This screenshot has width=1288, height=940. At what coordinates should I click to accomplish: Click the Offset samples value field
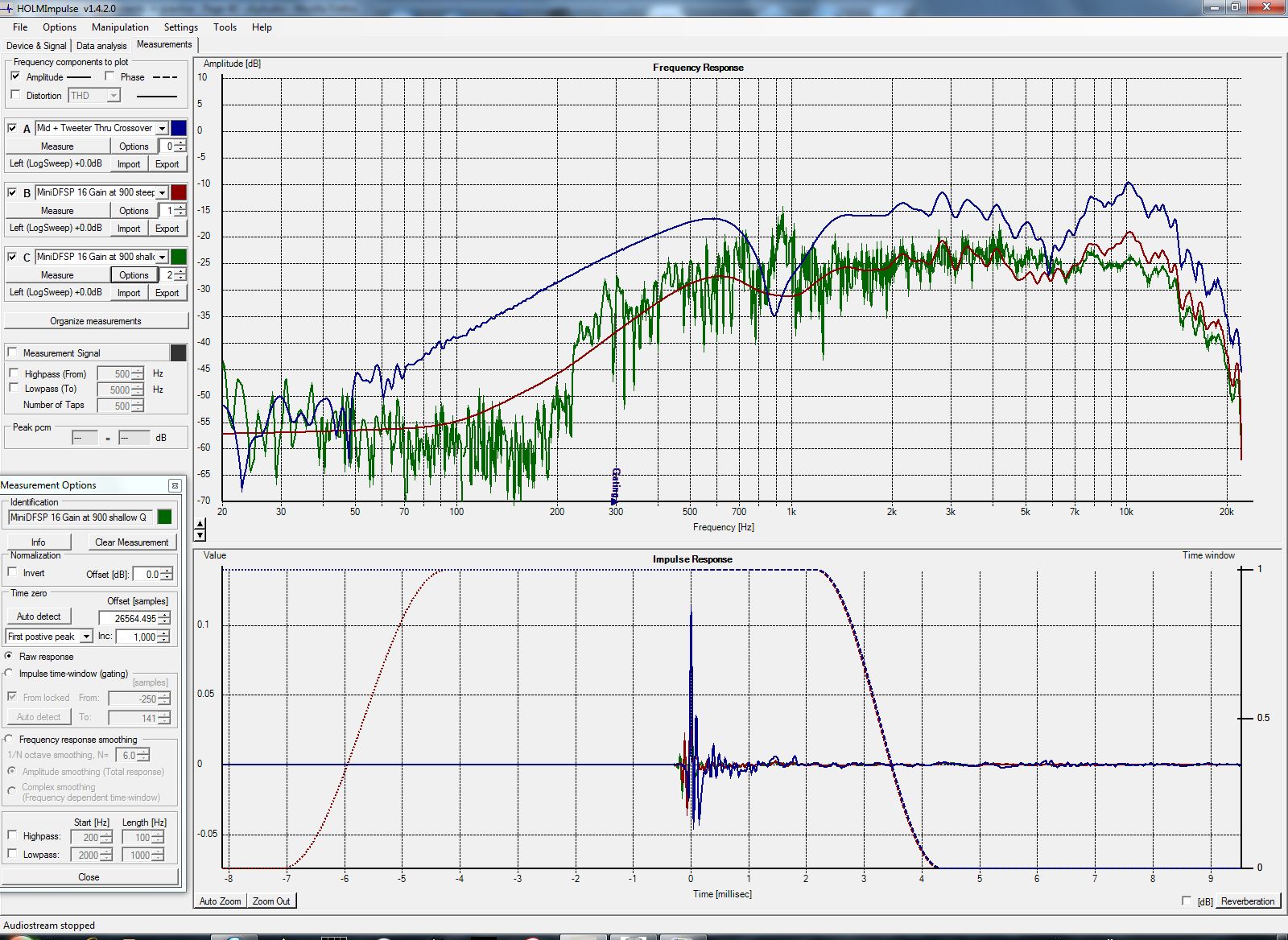point(129,618)
